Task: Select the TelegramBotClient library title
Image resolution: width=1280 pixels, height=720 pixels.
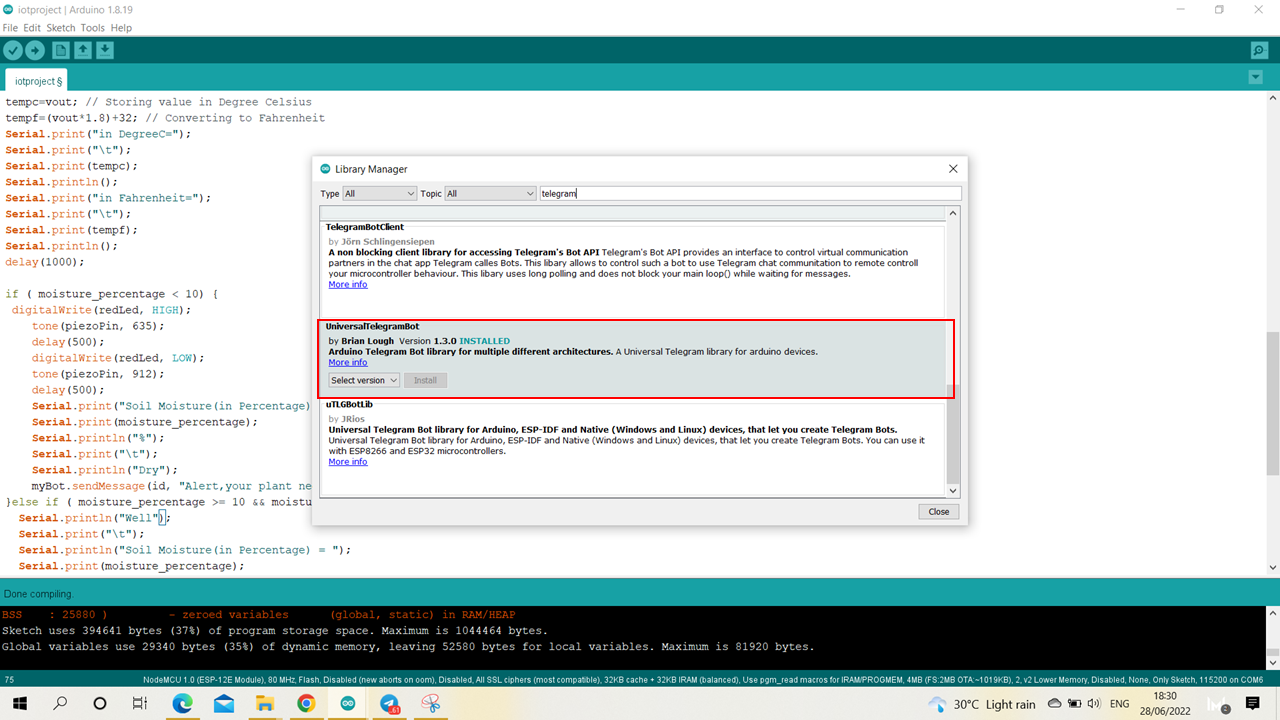Action: coord(365,227)
